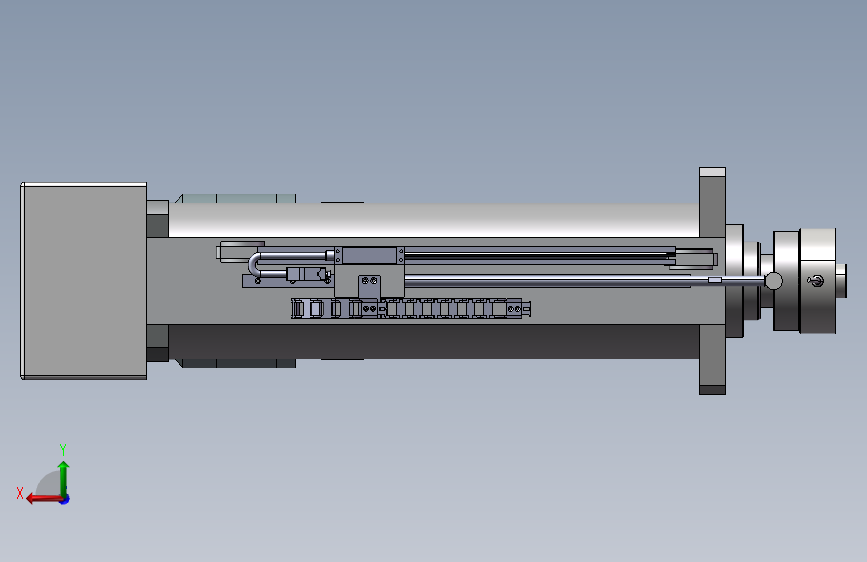The height and width of the screenshot is (562, 867).
Task: Select the tall flange plate near right end
Action: 712,281
